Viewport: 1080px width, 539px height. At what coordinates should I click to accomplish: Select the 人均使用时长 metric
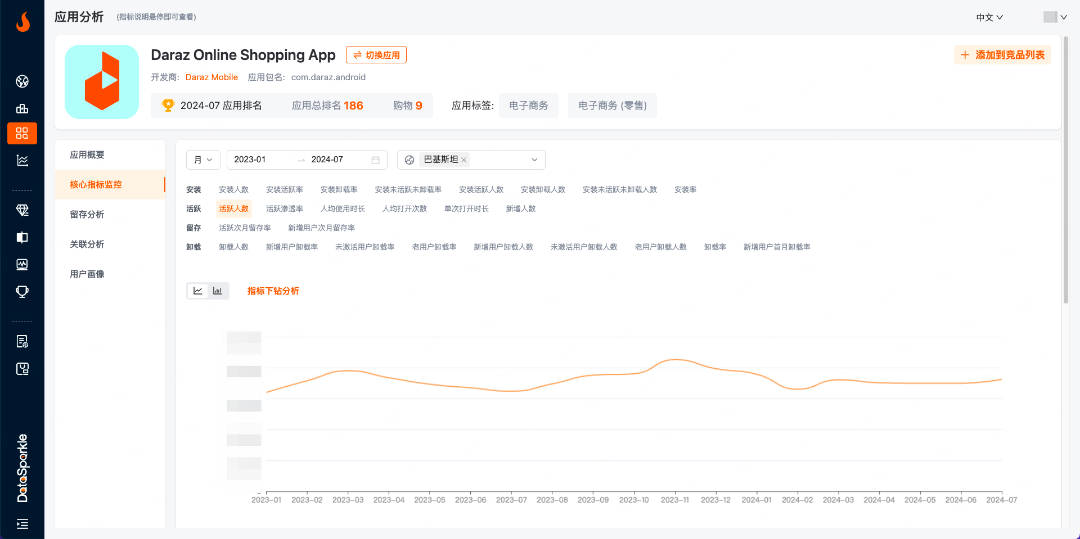(342, 209)
